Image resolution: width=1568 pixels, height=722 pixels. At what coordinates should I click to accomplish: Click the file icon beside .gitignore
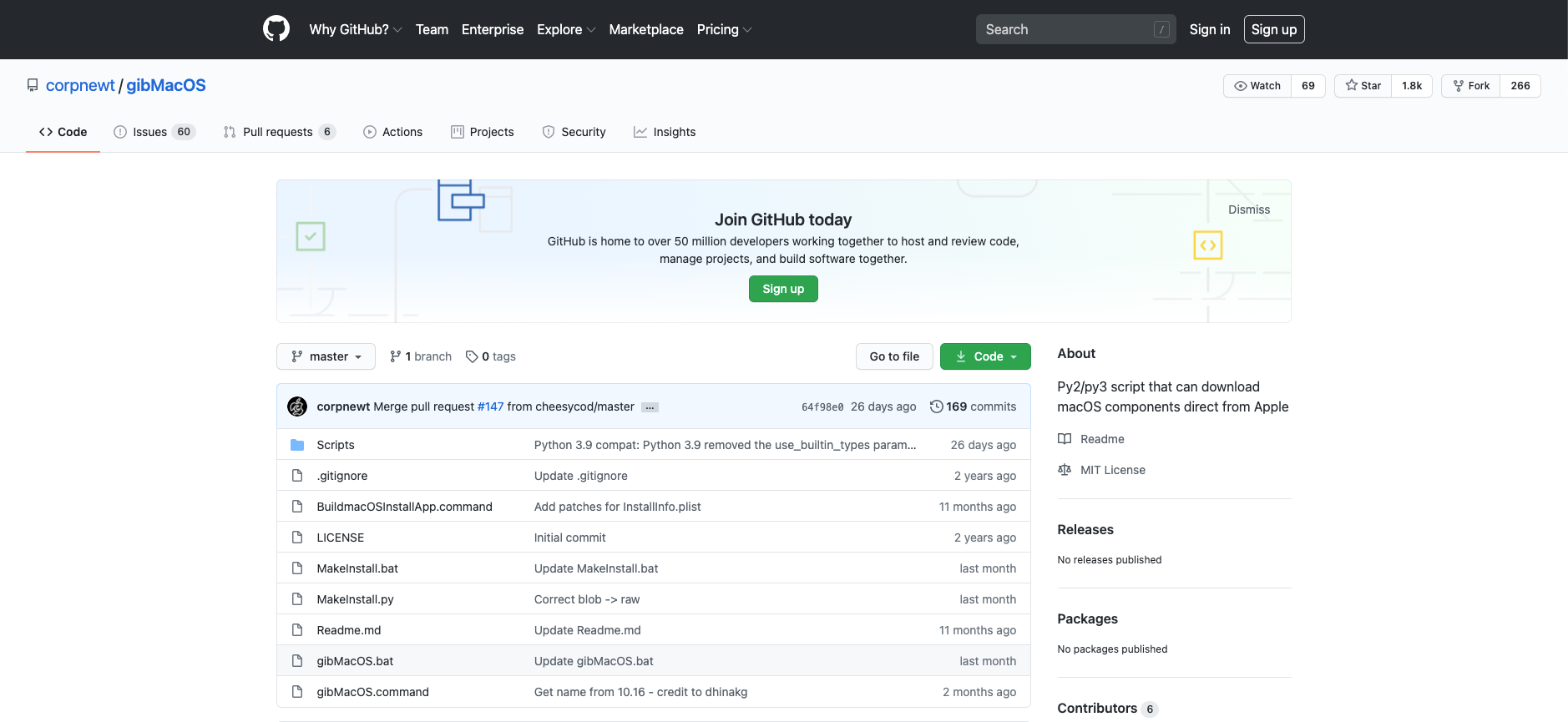[x=297, y=476]
